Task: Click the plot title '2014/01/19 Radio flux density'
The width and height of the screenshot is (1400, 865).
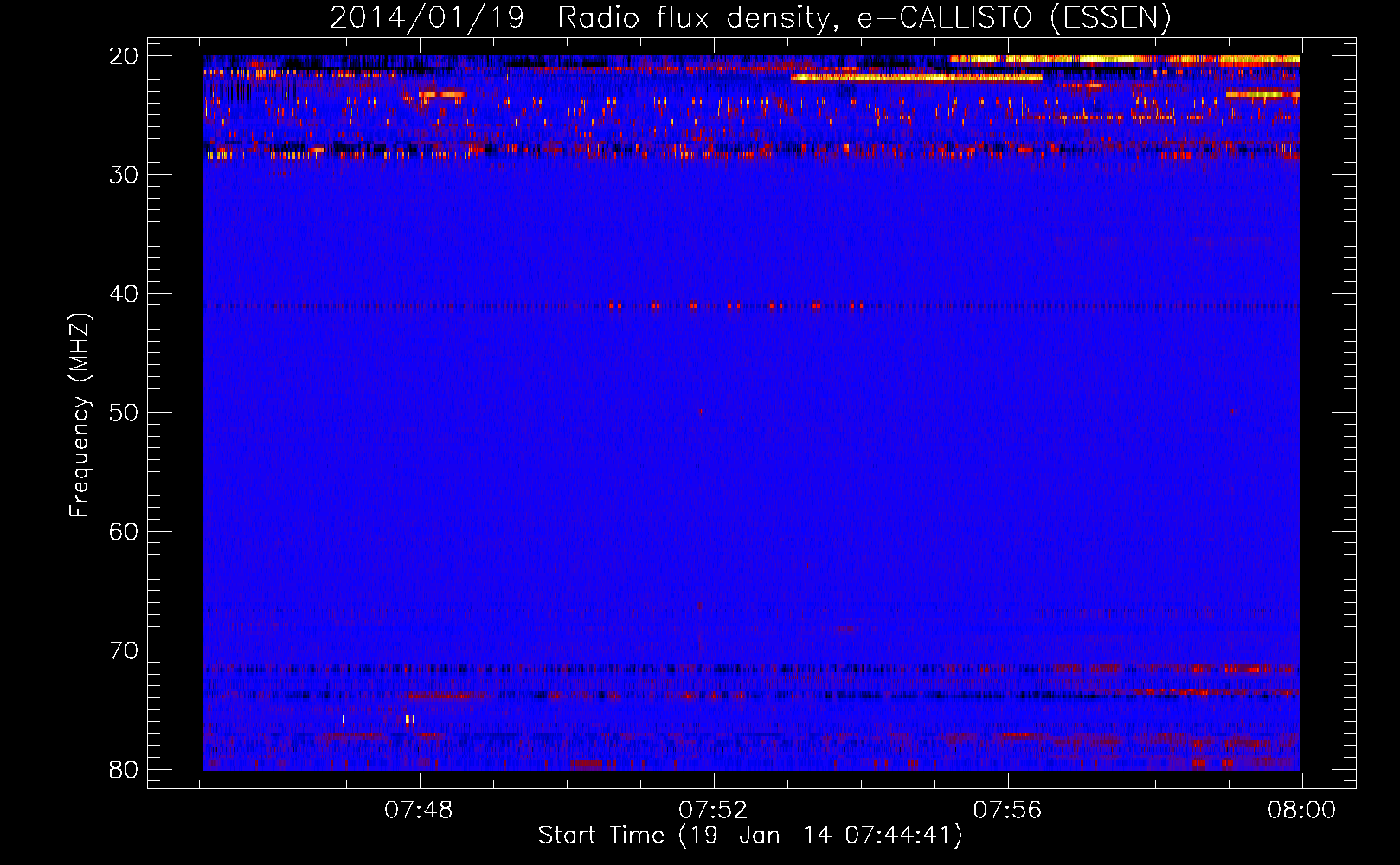Action: 751,17
